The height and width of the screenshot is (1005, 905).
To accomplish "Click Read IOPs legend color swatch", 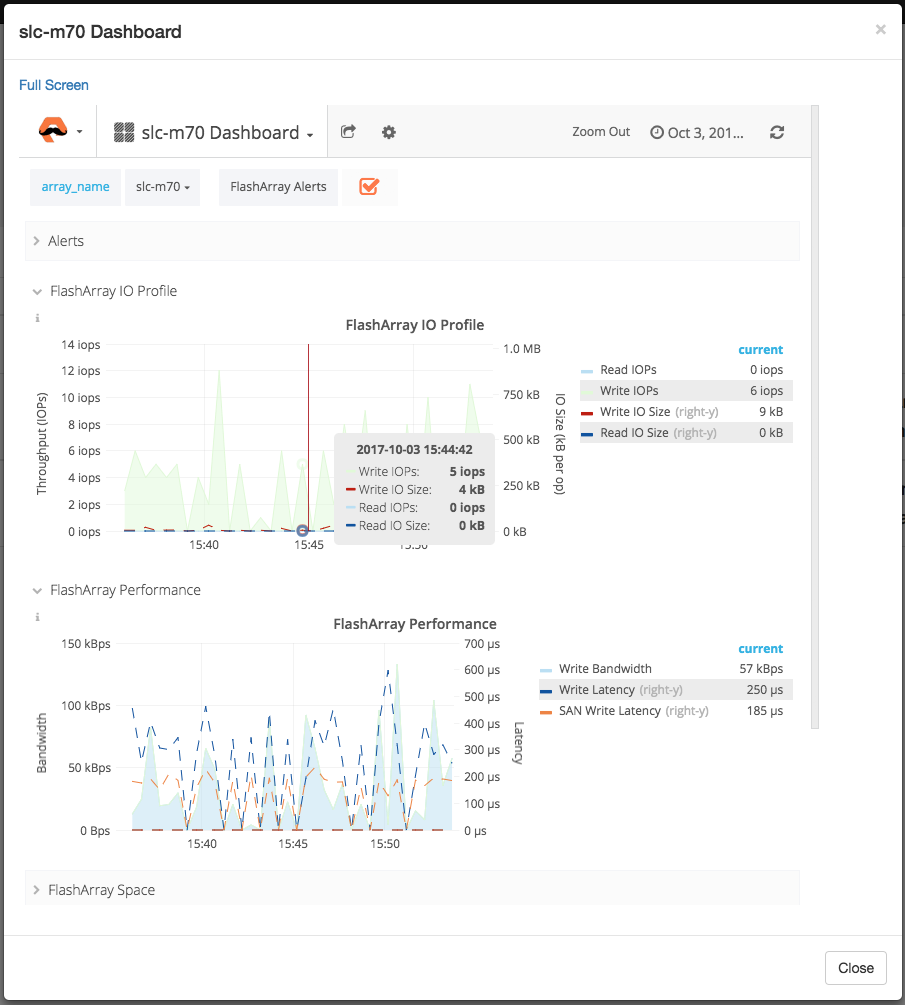I will point(586,371).
